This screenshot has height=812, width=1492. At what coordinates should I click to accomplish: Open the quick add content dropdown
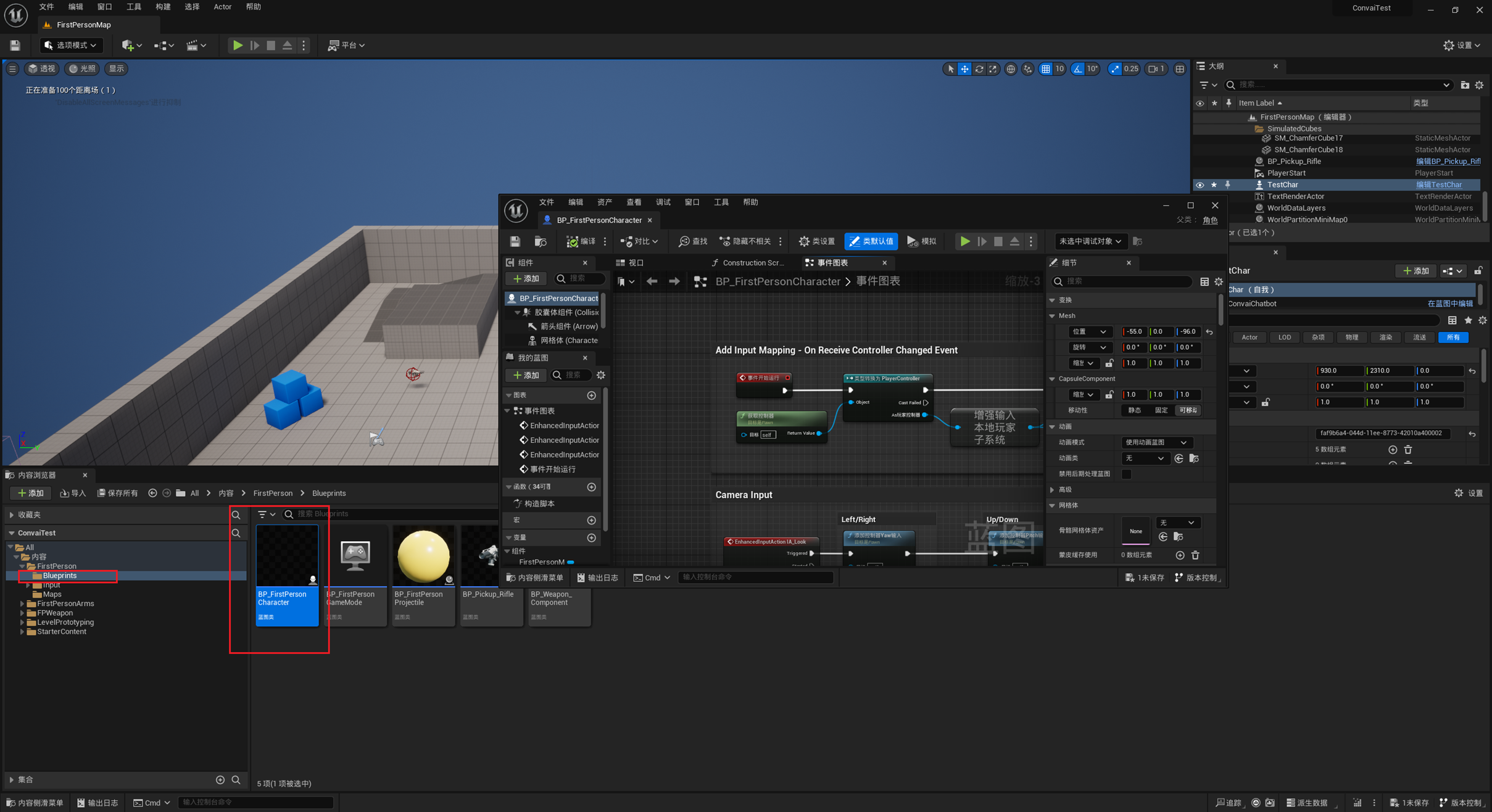coord(131,45)
